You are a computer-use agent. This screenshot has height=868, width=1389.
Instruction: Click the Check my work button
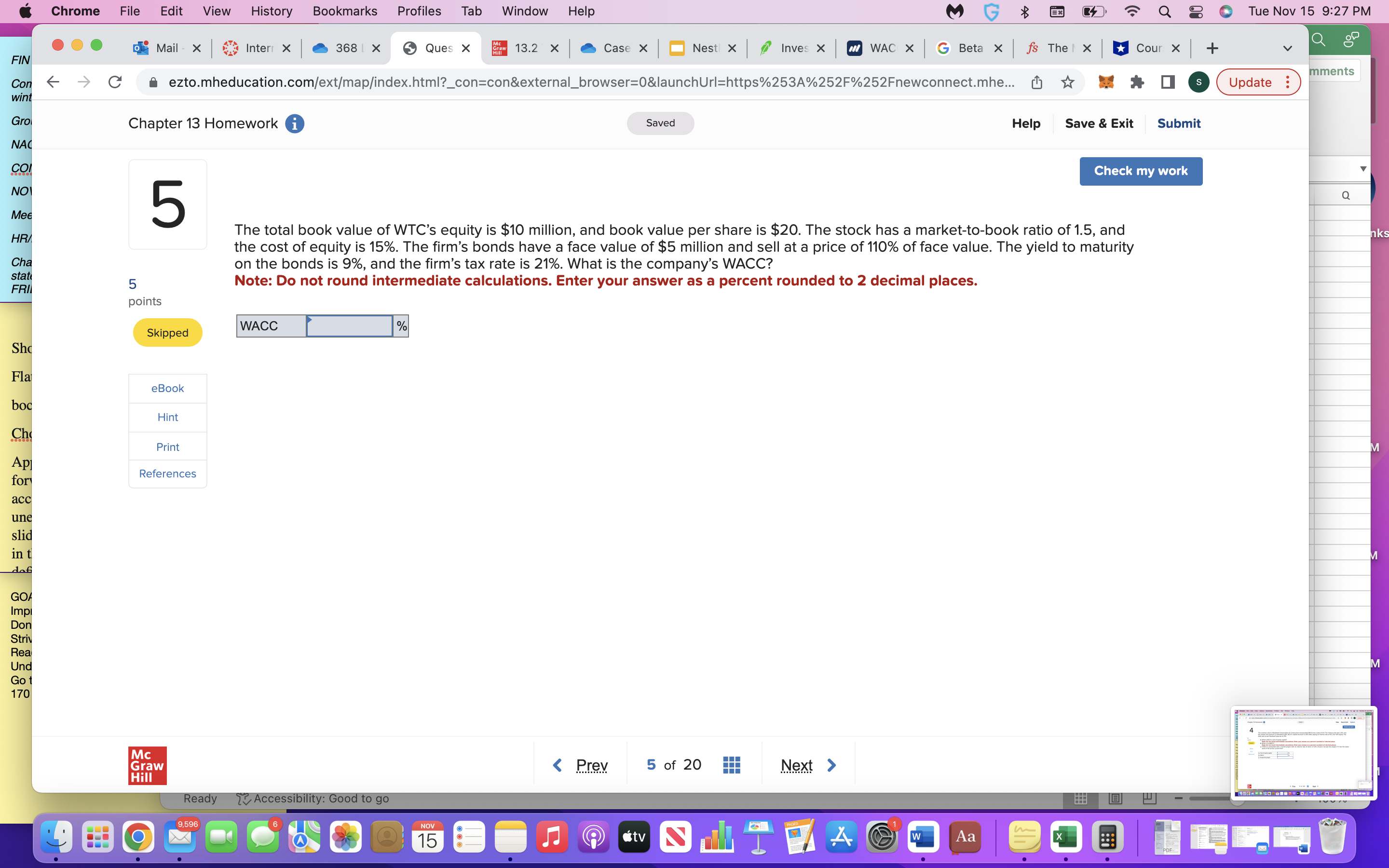click(x=1141, y=171)
